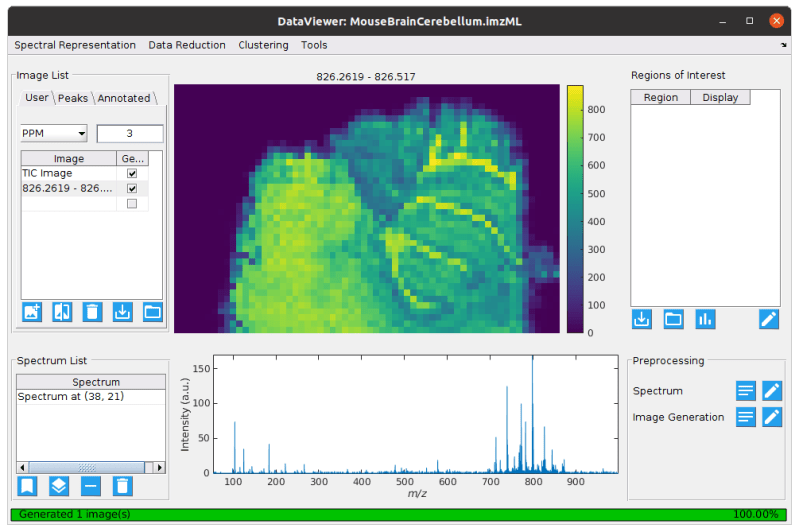Click the Spectrum List scroll left arrow
799x532 pixels.
[x=22, y=467]
